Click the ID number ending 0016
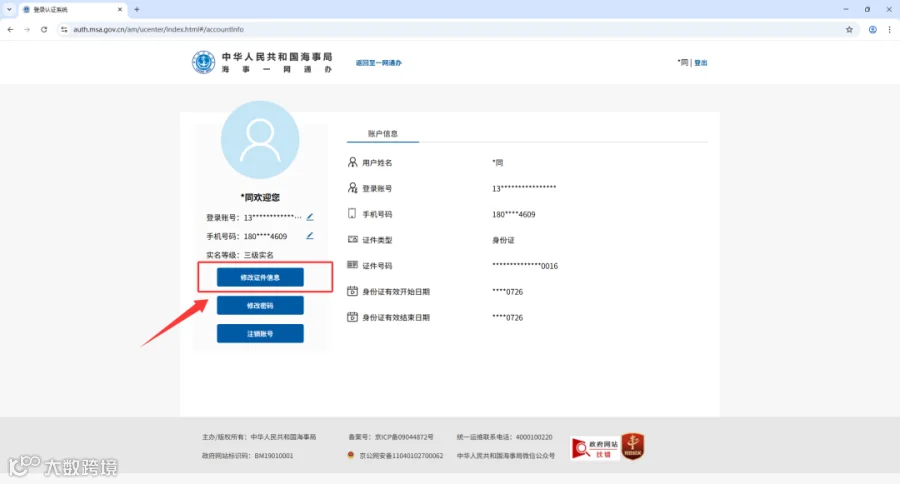Viewport: 900px width, 484px height. (525, 266)
